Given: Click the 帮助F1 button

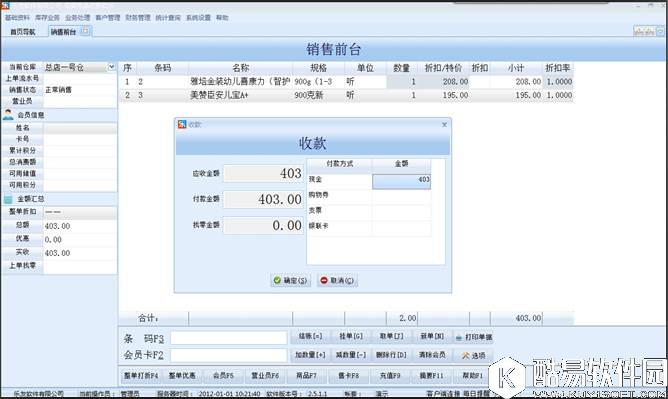Looking at the screenshot, I should pyautogui.click(x=472, y=376).
